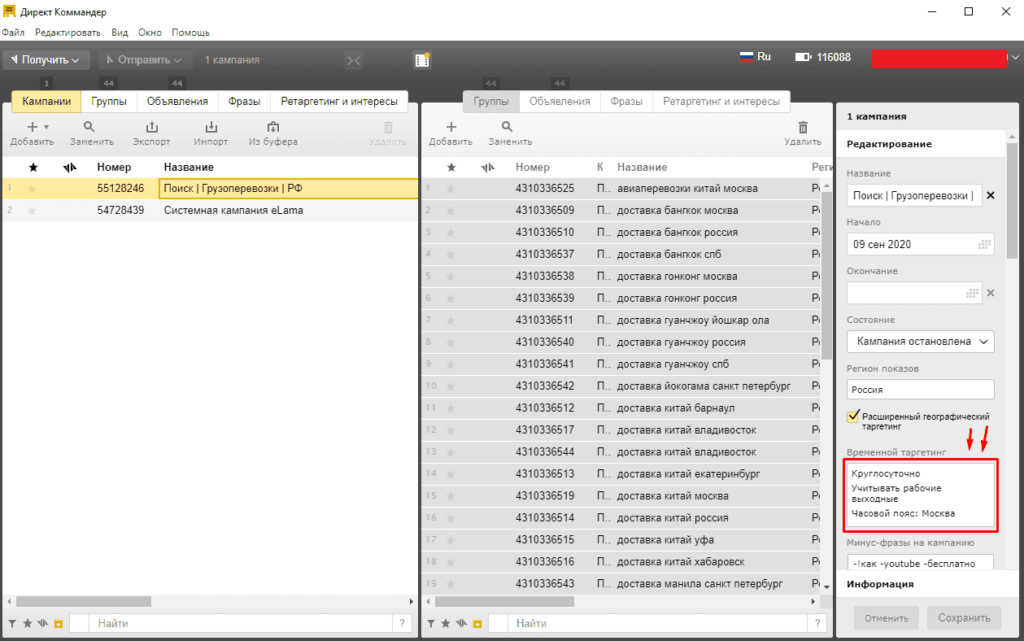1024x641 pixels.
Task: Click the notes panel icon in top bar
Action: pos(422,60)
